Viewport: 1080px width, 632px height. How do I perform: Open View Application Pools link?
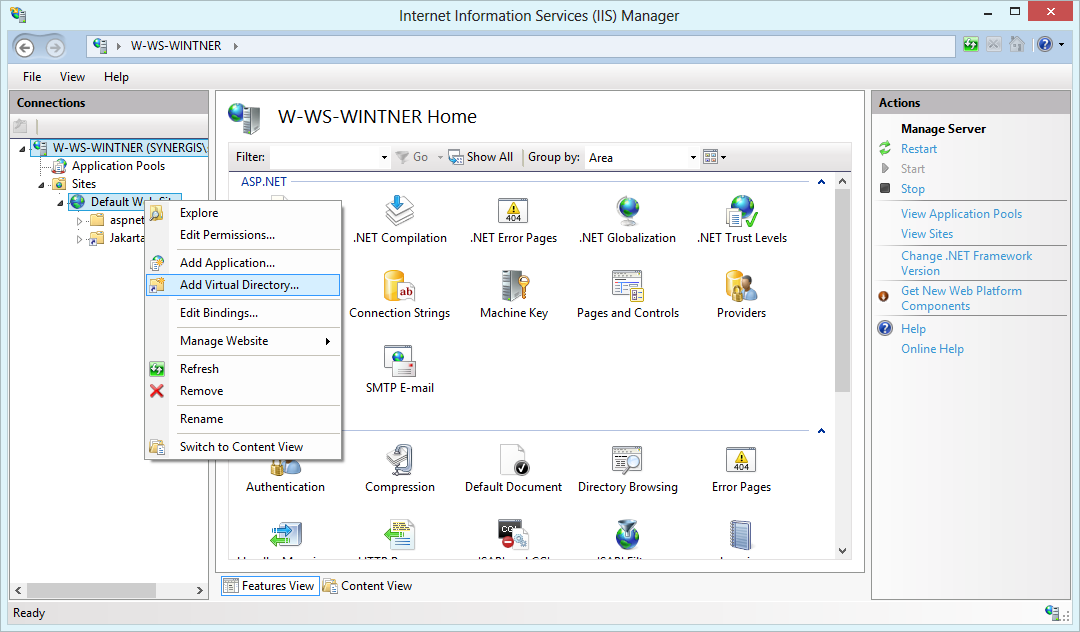[961, 213]
